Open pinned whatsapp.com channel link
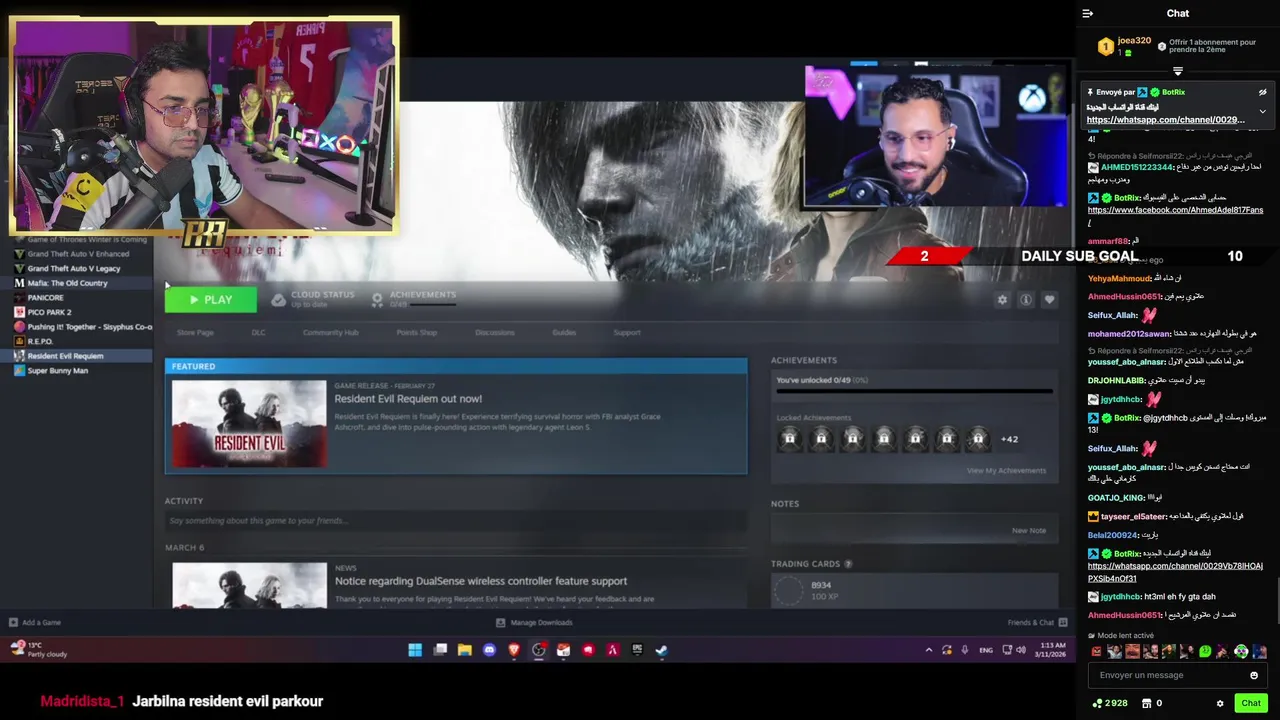The image size is (1280, 720). click(x=1166, y=120)
